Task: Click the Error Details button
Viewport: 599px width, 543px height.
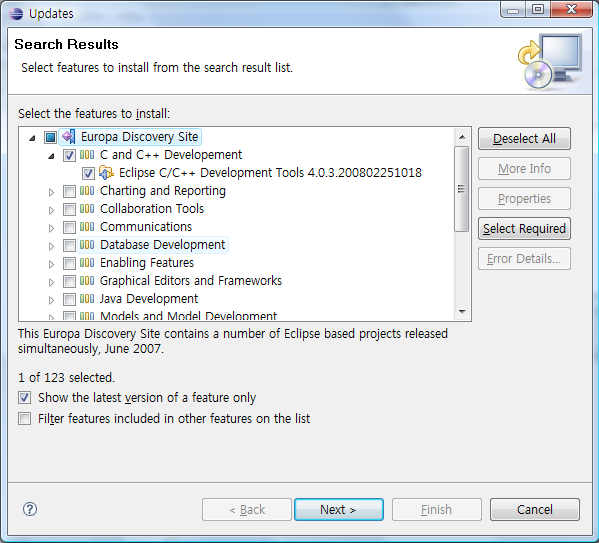Action: 524,259
